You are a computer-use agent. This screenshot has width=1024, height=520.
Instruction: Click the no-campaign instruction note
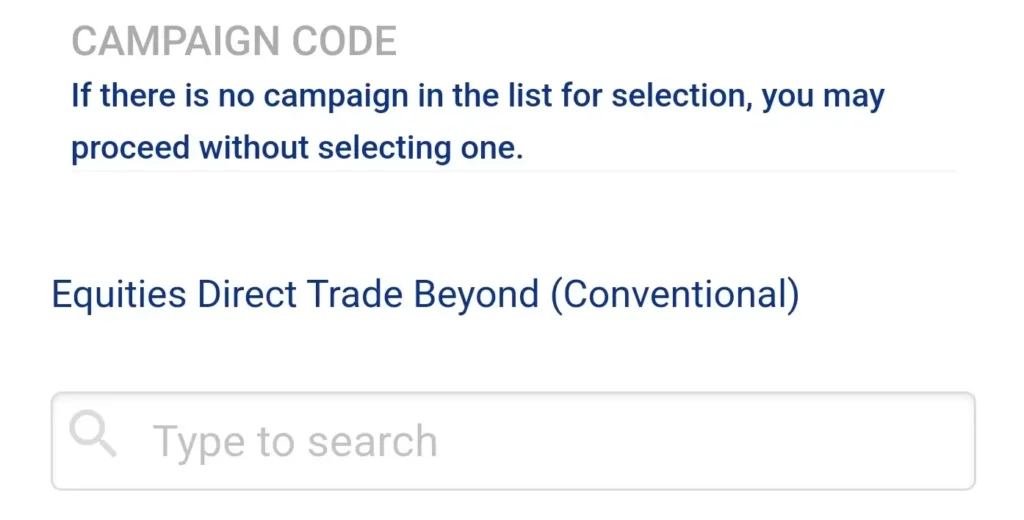[477, 122]
